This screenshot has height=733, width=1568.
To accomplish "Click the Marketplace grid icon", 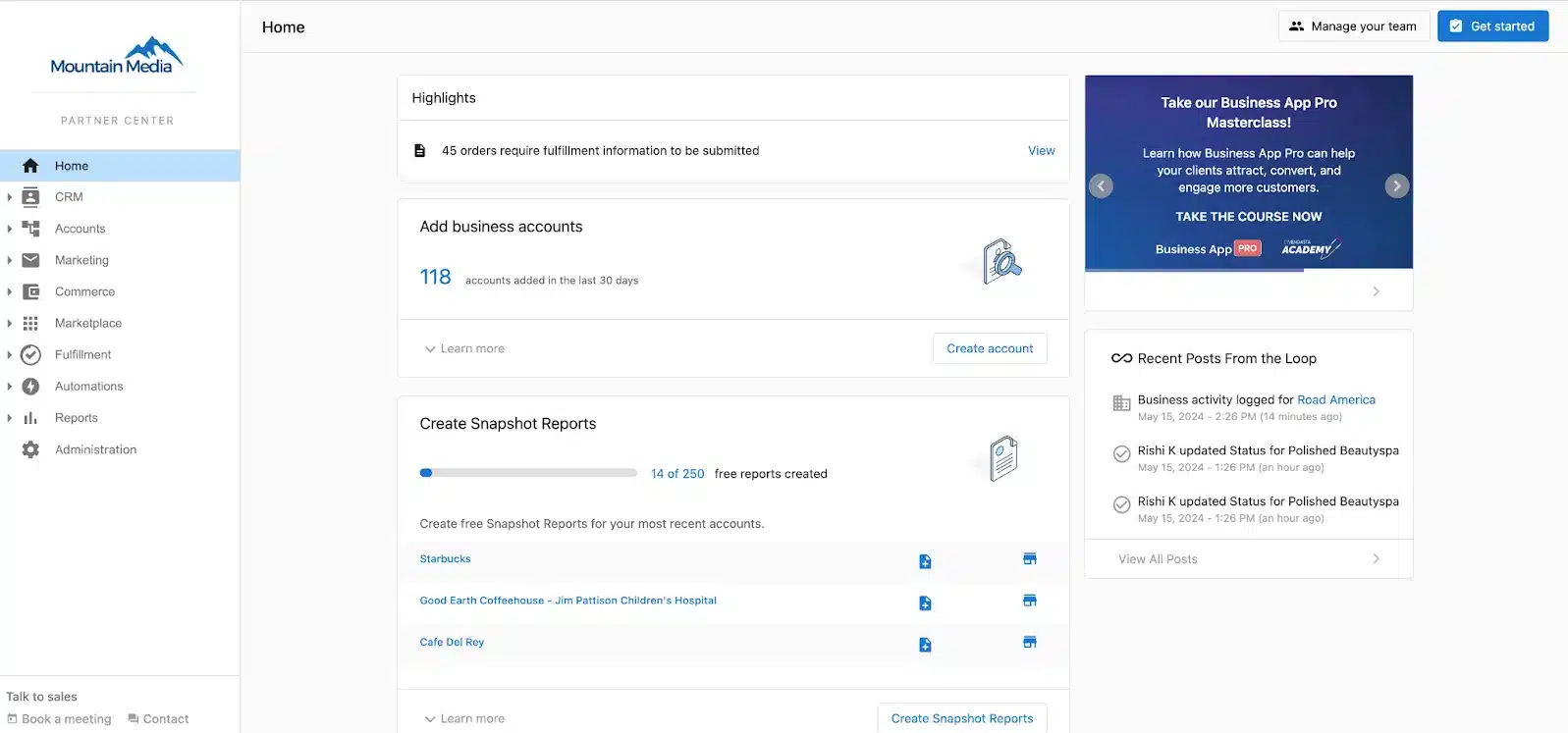I will click(30, 323).
